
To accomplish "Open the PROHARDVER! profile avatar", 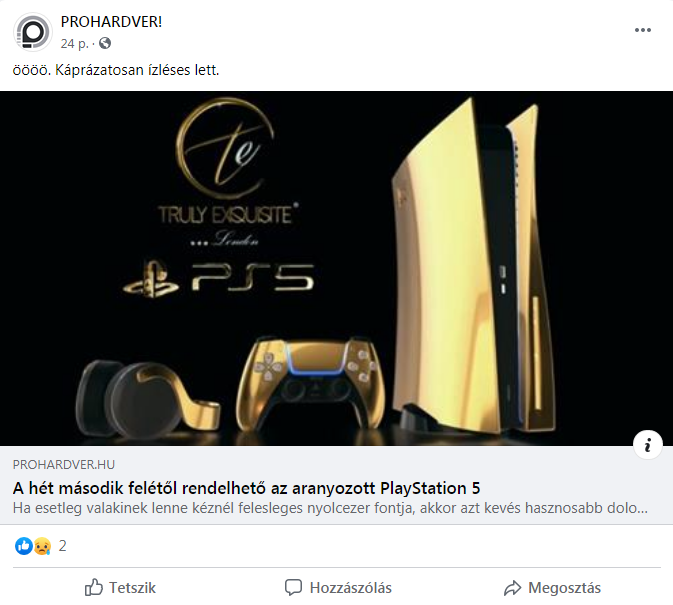I will 33,32.
